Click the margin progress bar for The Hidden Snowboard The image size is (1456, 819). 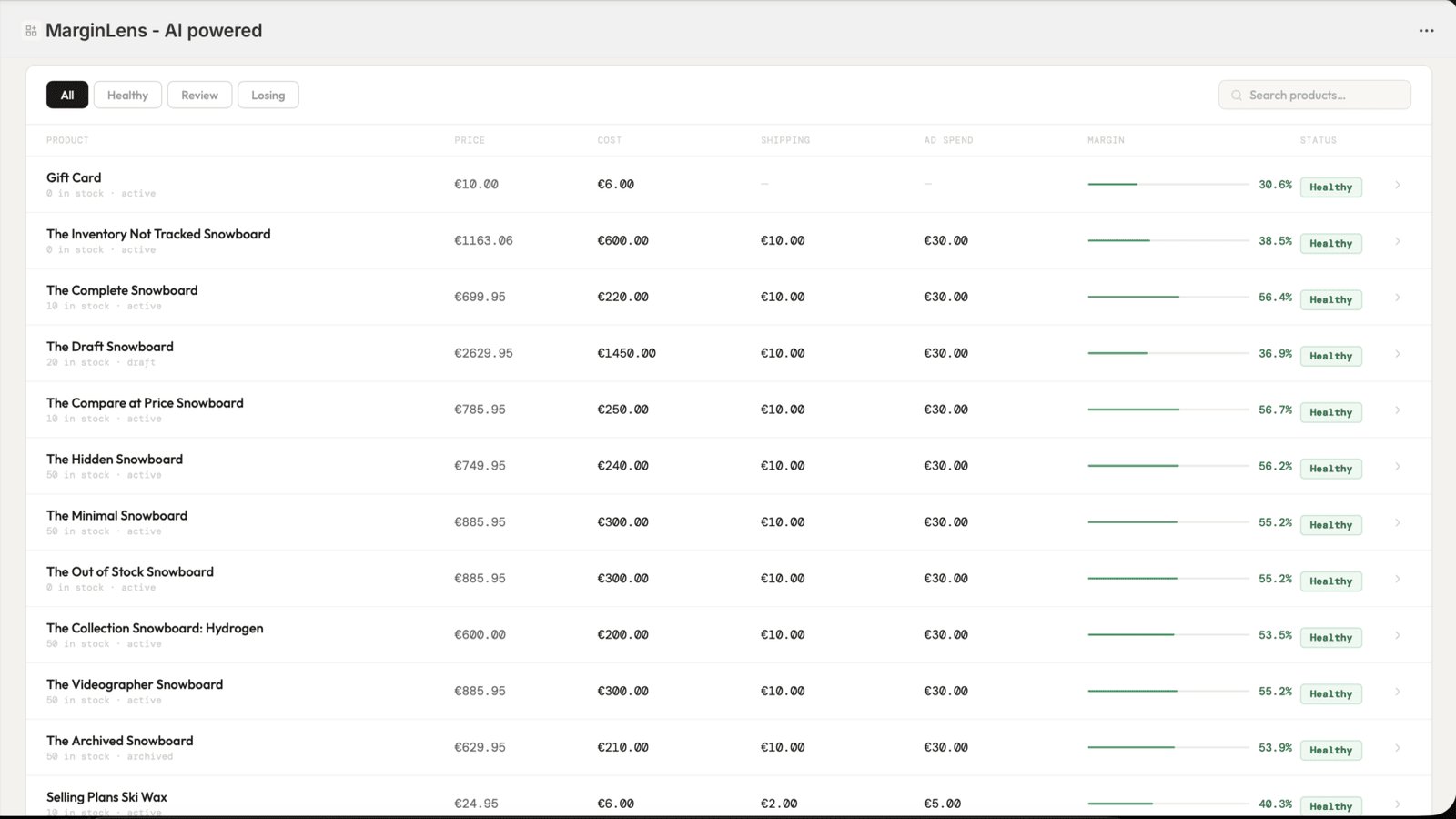click(1165, 464)
